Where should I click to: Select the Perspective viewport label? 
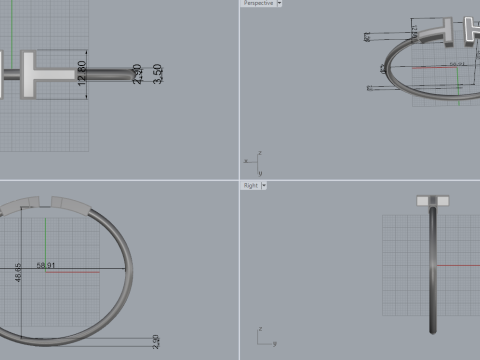258,3
